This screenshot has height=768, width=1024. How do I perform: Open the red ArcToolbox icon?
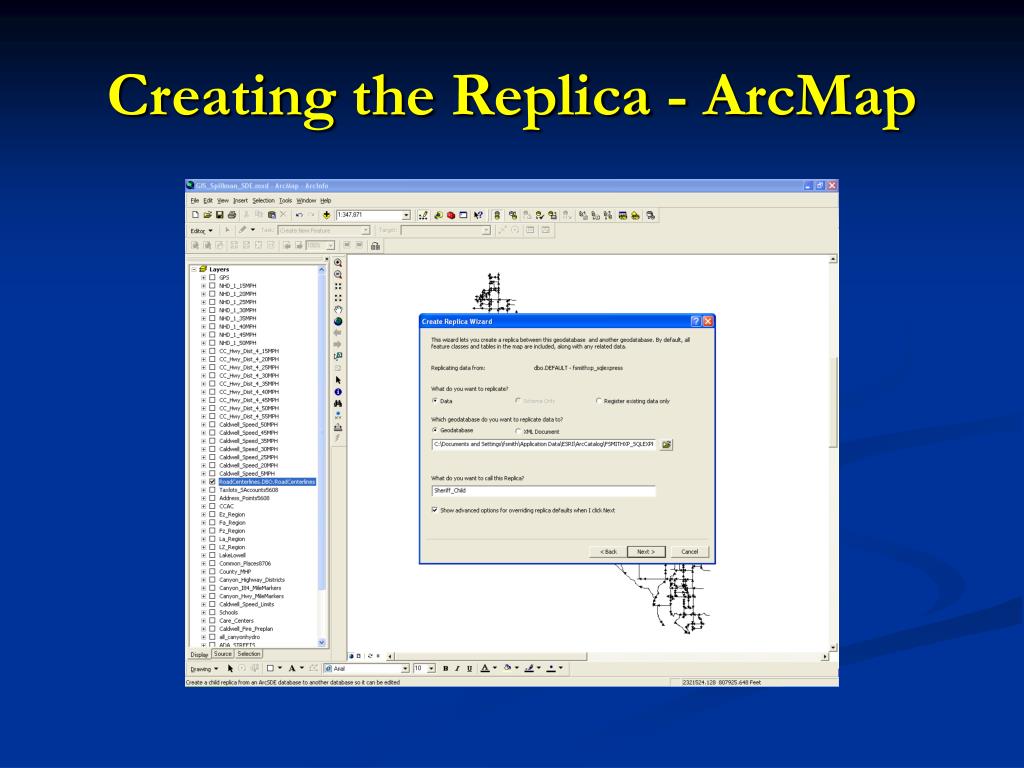coord(451,215)
